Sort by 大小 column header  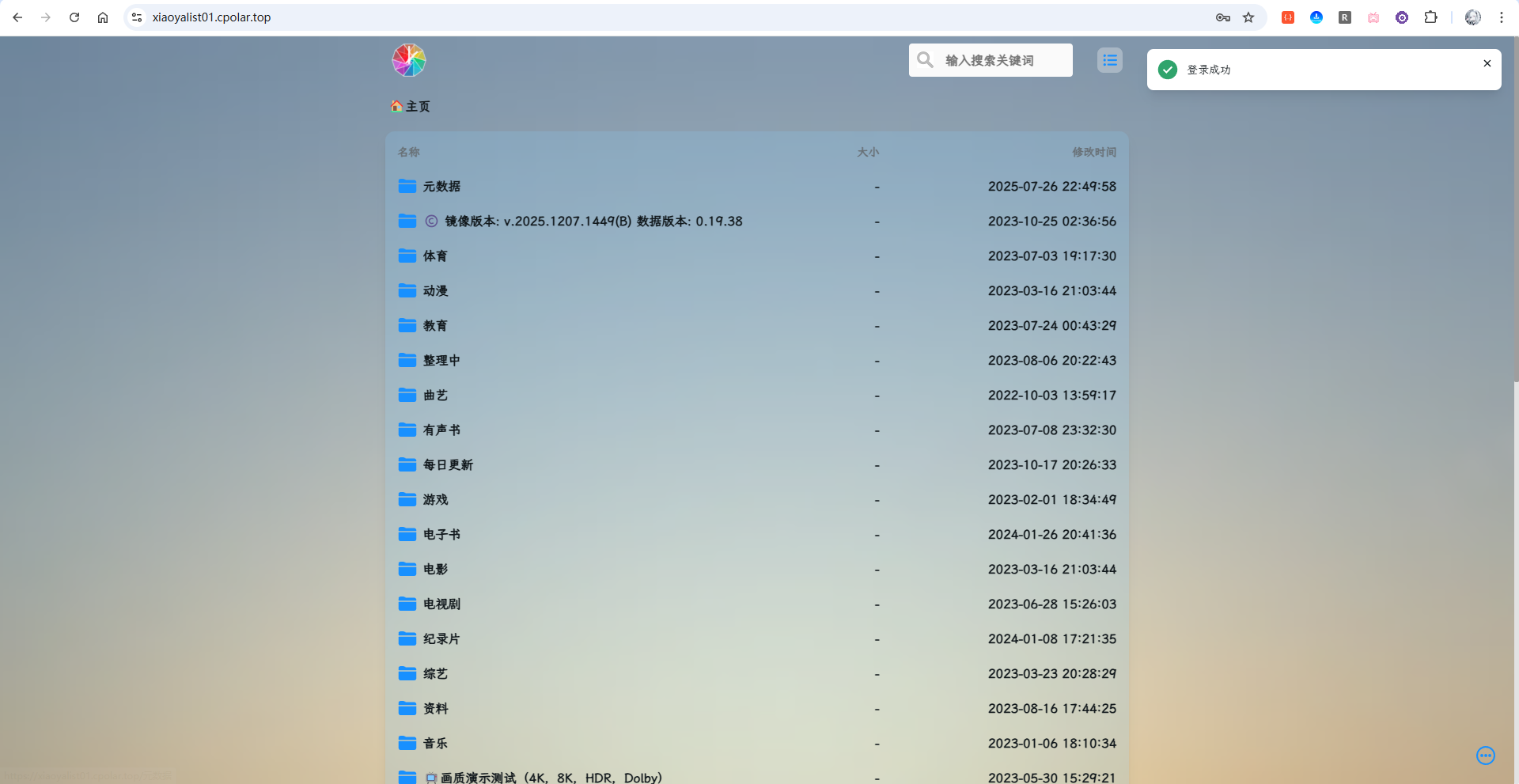coord(868,152)
